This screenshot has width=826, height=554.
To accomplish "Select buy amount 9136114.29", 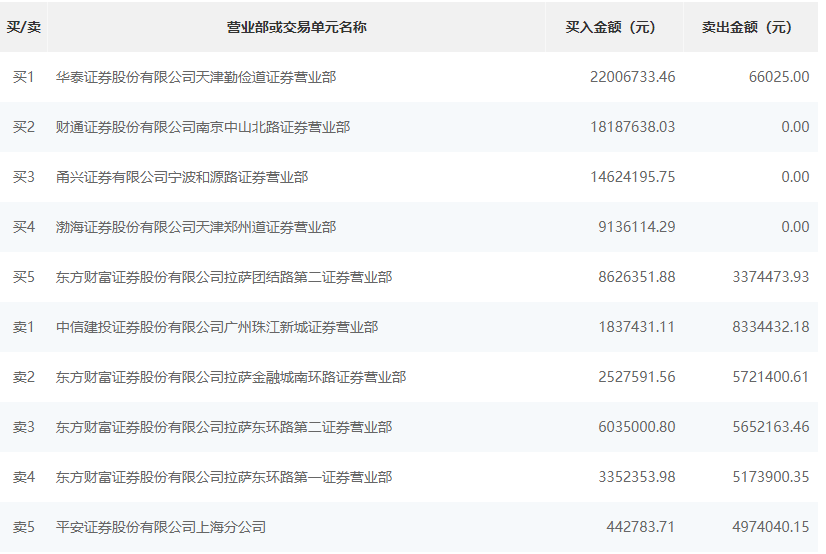I will click(636, 227).
